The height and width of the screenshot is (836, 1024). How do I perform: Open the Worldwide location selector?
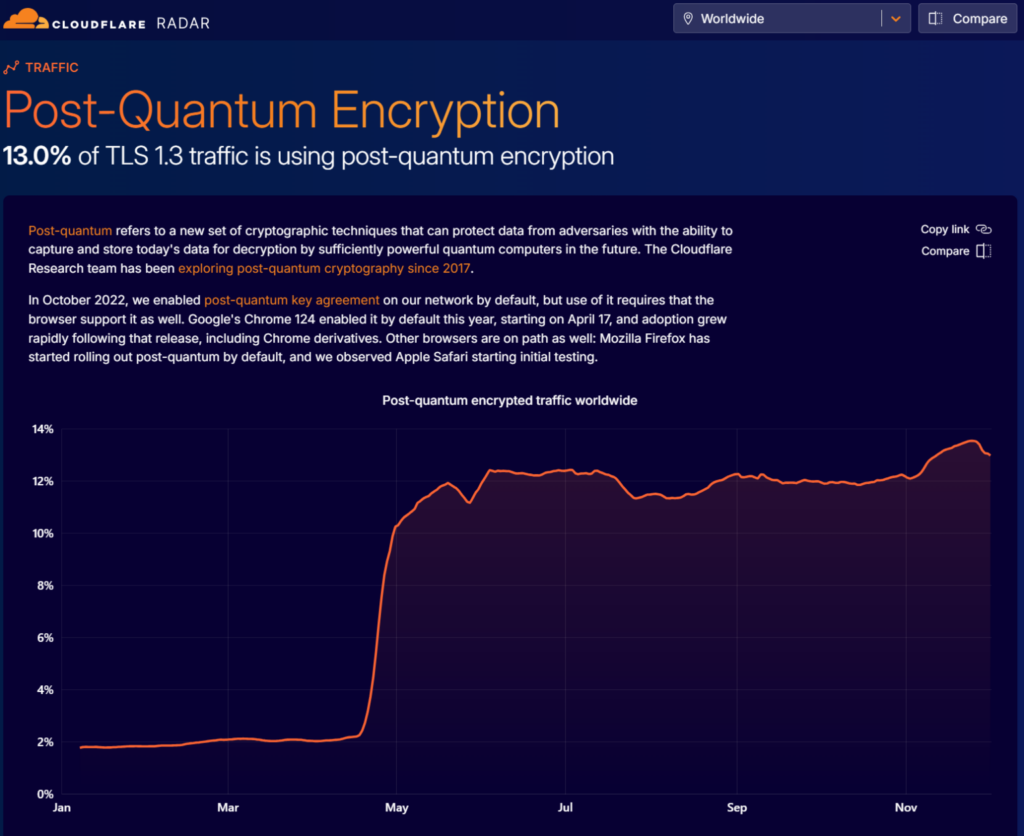(780, 19)
